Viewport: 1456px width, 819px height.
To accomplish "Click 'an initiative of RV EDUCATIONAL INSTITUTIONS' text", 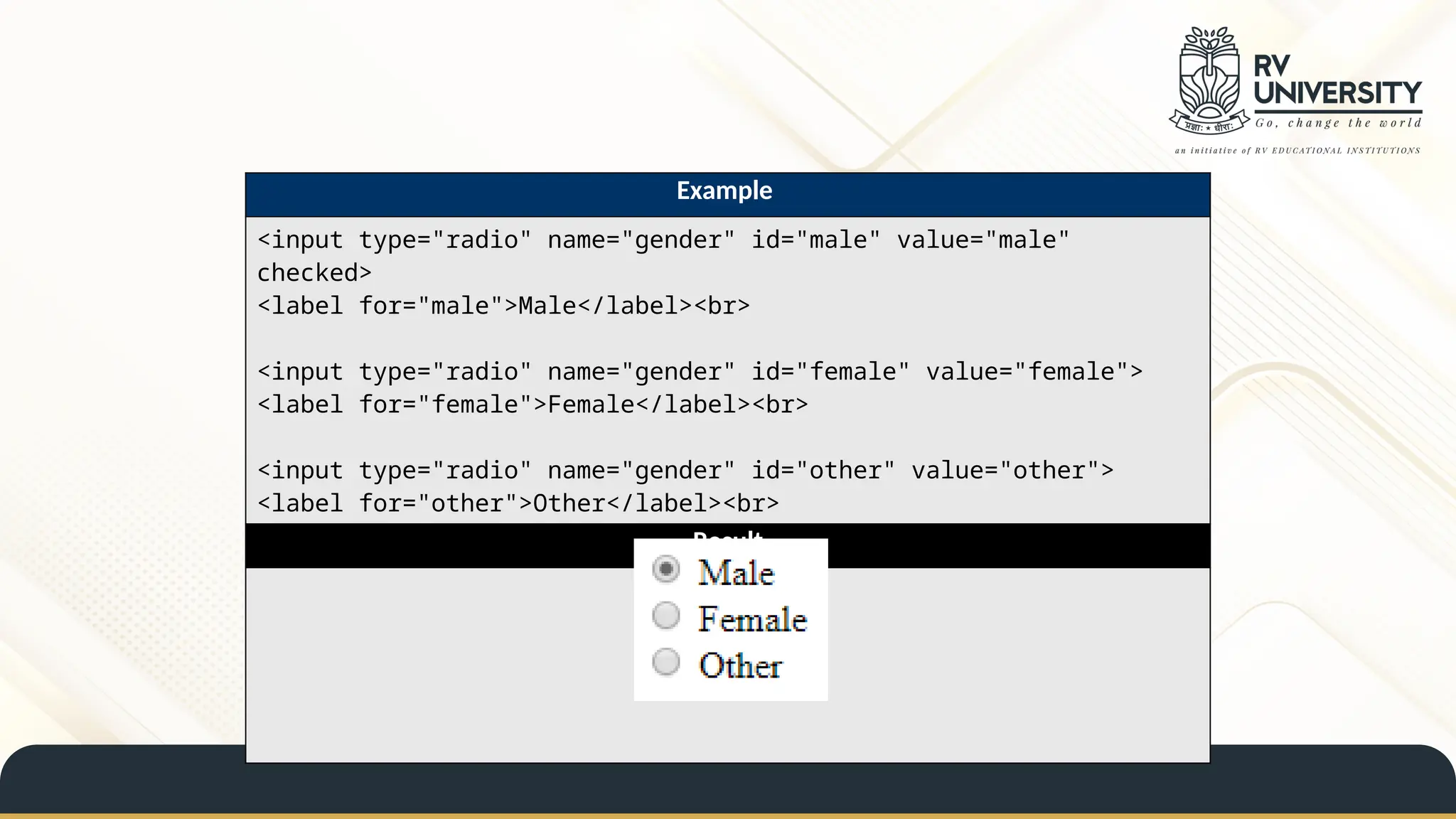I will coord(1297,151).
